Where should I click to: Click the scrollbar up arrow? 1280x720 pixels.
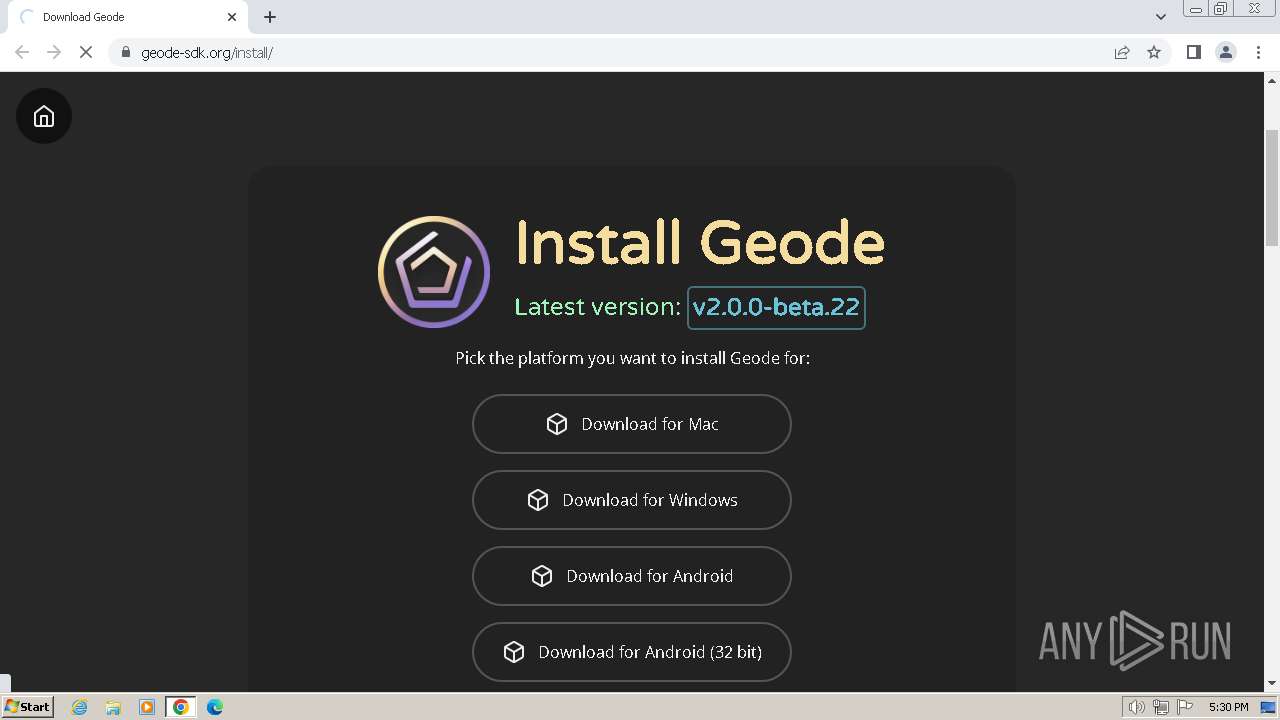click(x=1272, y=80)
